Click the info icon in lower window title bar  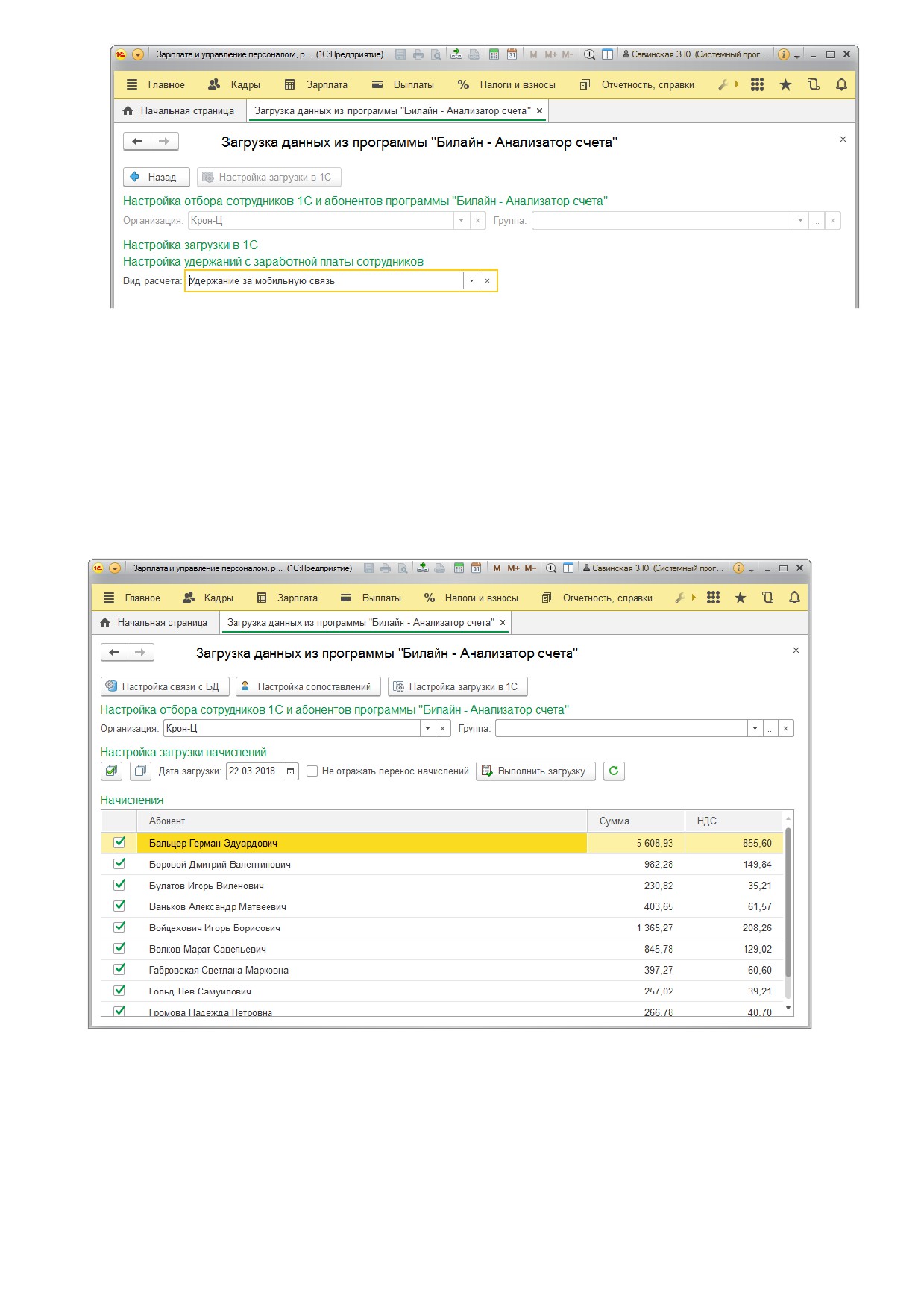point(738,568)
